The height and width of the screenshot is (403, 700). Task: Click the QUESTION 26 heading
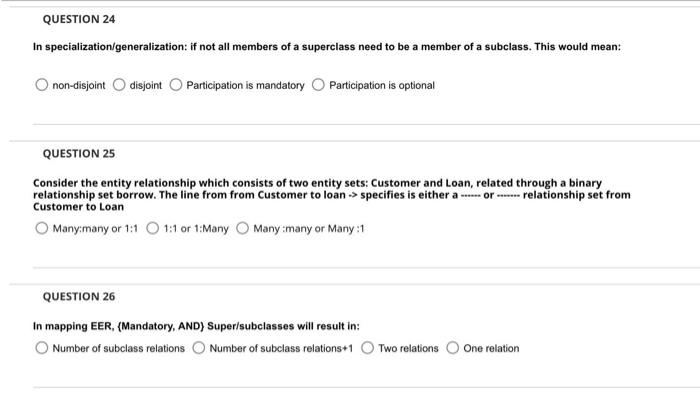tap(79, 296)
